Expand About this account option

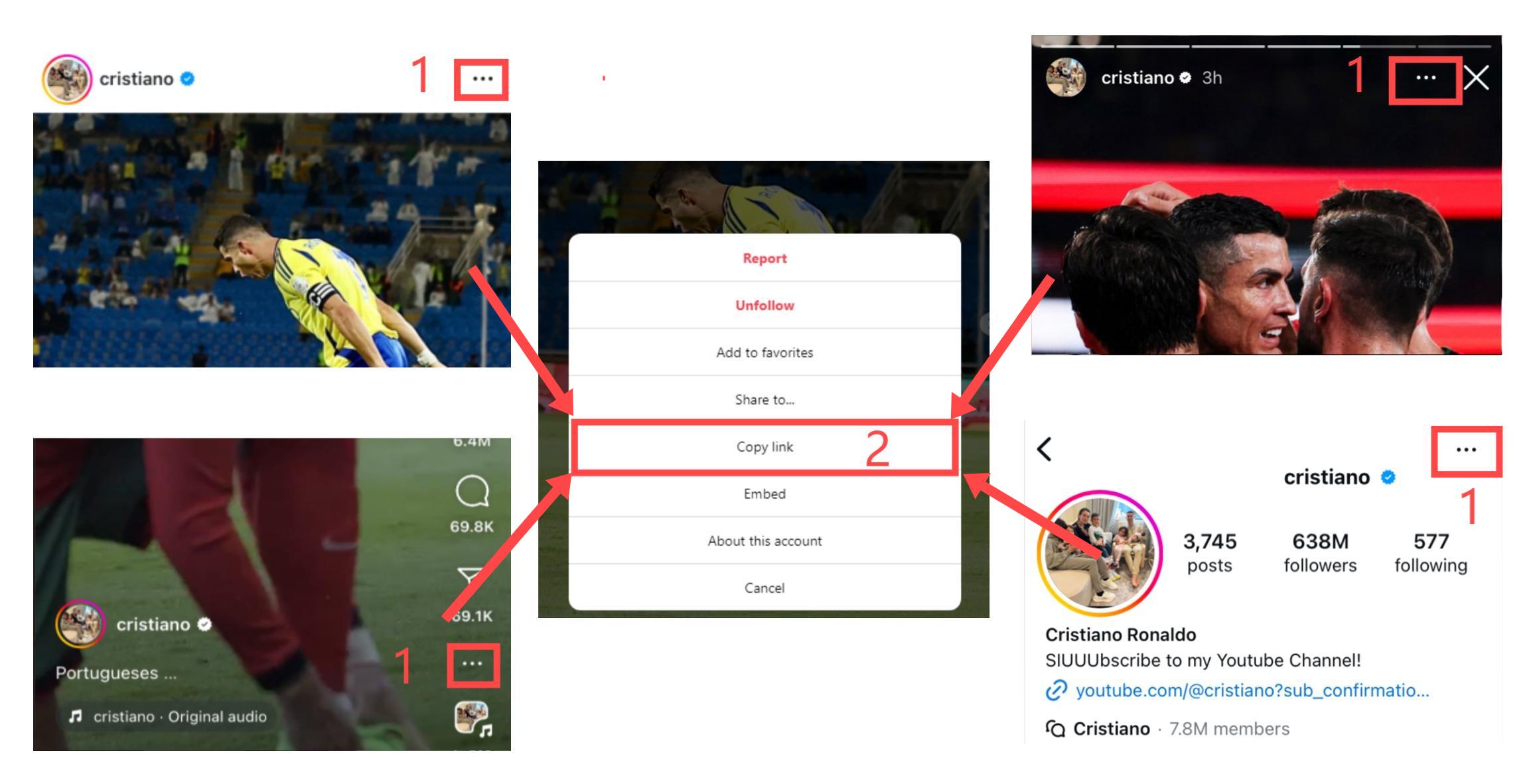(x=764, y=540)
